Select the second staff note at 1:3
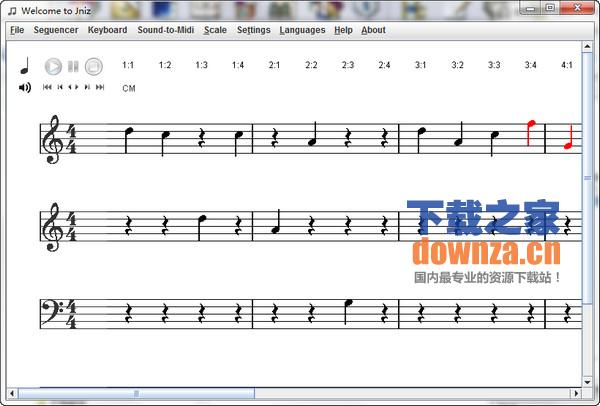This screenshot has width=600, height=406. click(202, 228)
